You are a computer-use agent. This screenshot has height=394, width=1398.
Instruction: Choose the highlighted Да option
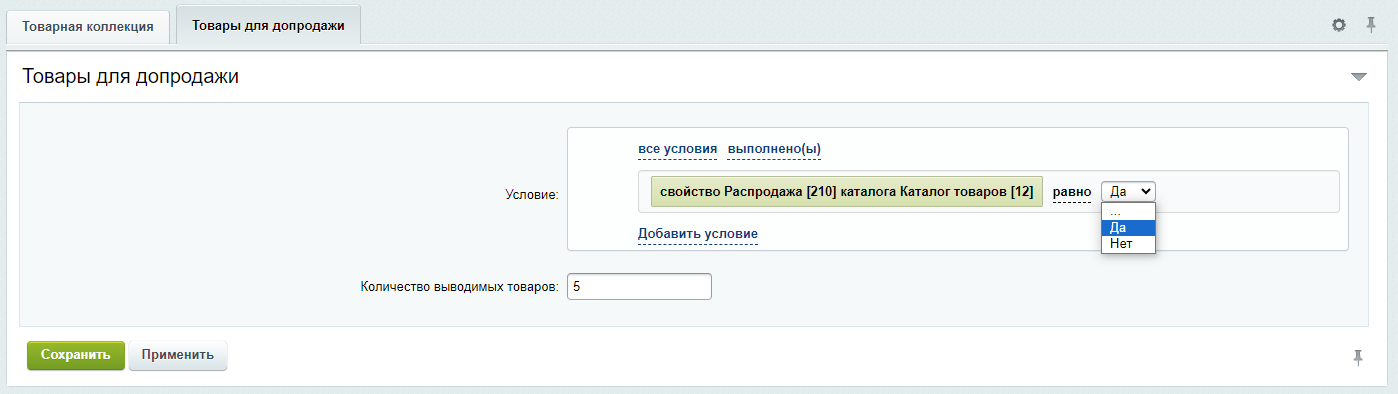click(x=1128, y=228)
